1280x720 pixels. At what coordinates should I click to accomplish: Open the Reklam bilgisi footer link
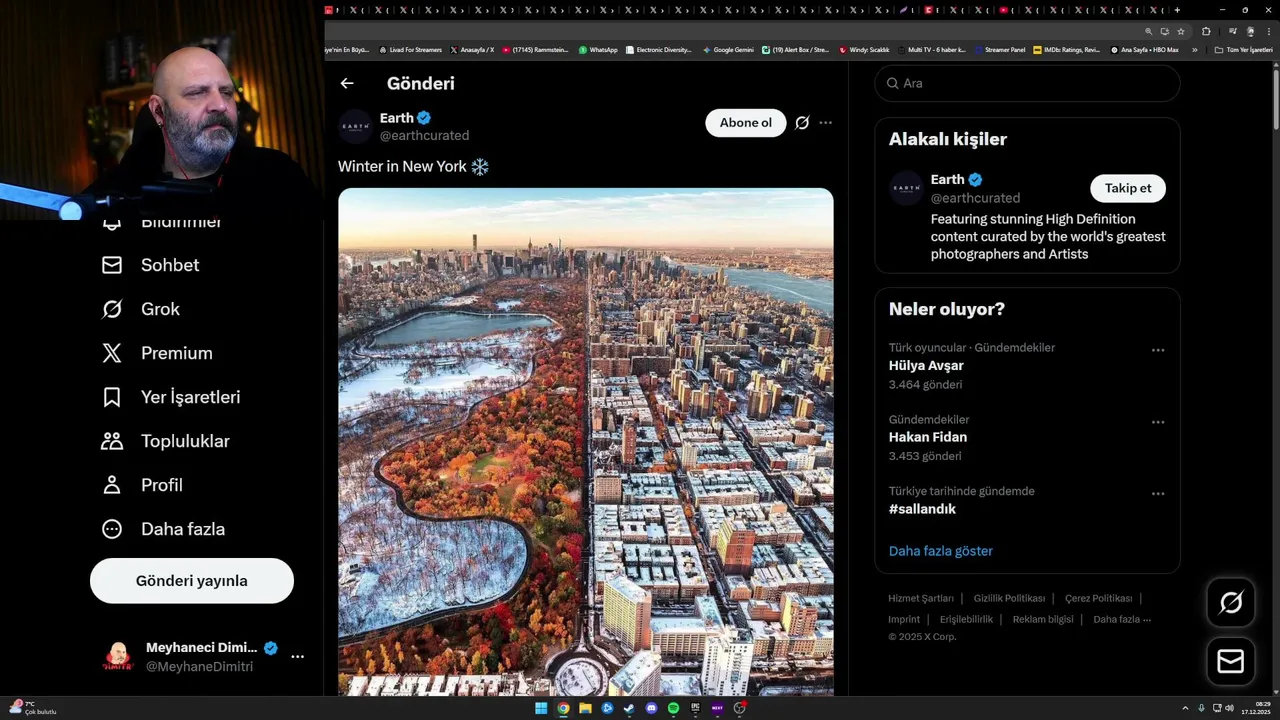(x=1043, y=619)
